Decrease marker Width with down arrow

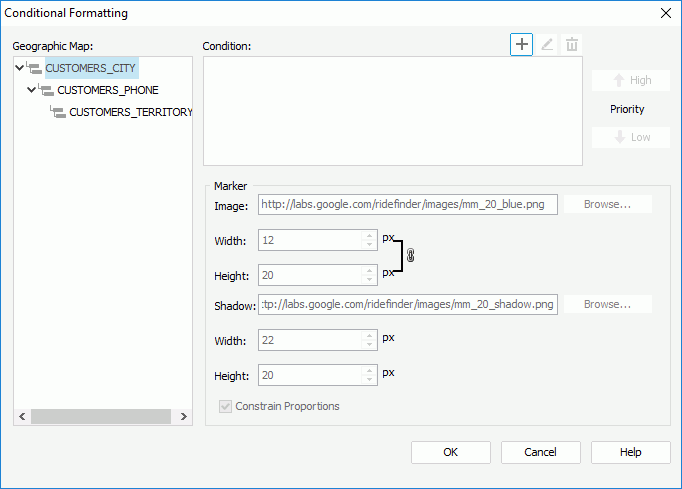369,245
